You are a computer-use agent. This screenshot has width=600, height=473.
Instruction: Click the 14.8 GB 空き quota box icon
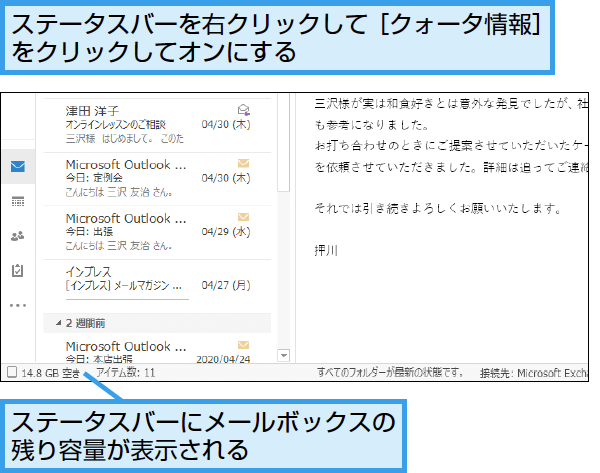pyautogui.click(x=11, y=372)
